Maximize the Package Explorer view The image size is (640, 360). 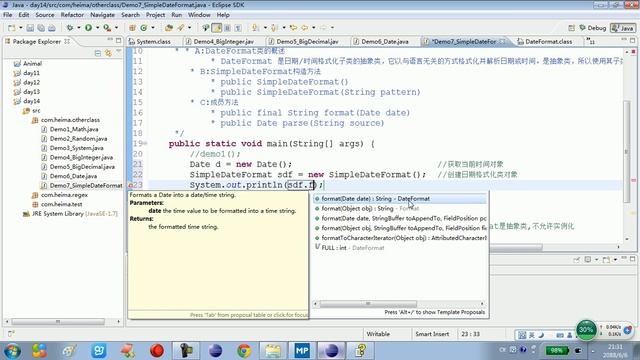118,40
